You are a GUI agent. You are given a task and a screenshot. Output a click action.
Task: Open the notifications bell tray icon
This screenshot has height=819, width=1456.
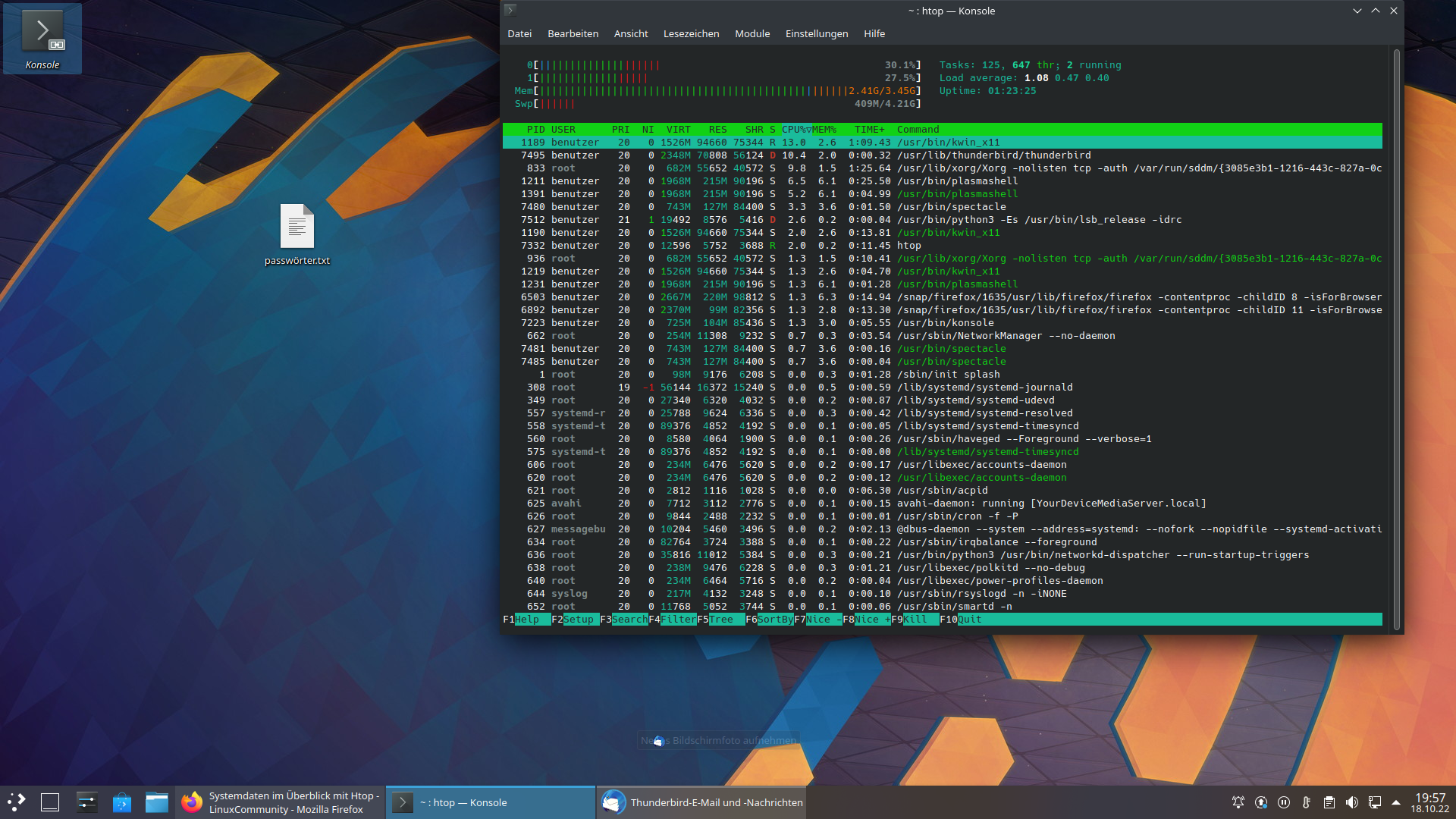point(1238,802)
